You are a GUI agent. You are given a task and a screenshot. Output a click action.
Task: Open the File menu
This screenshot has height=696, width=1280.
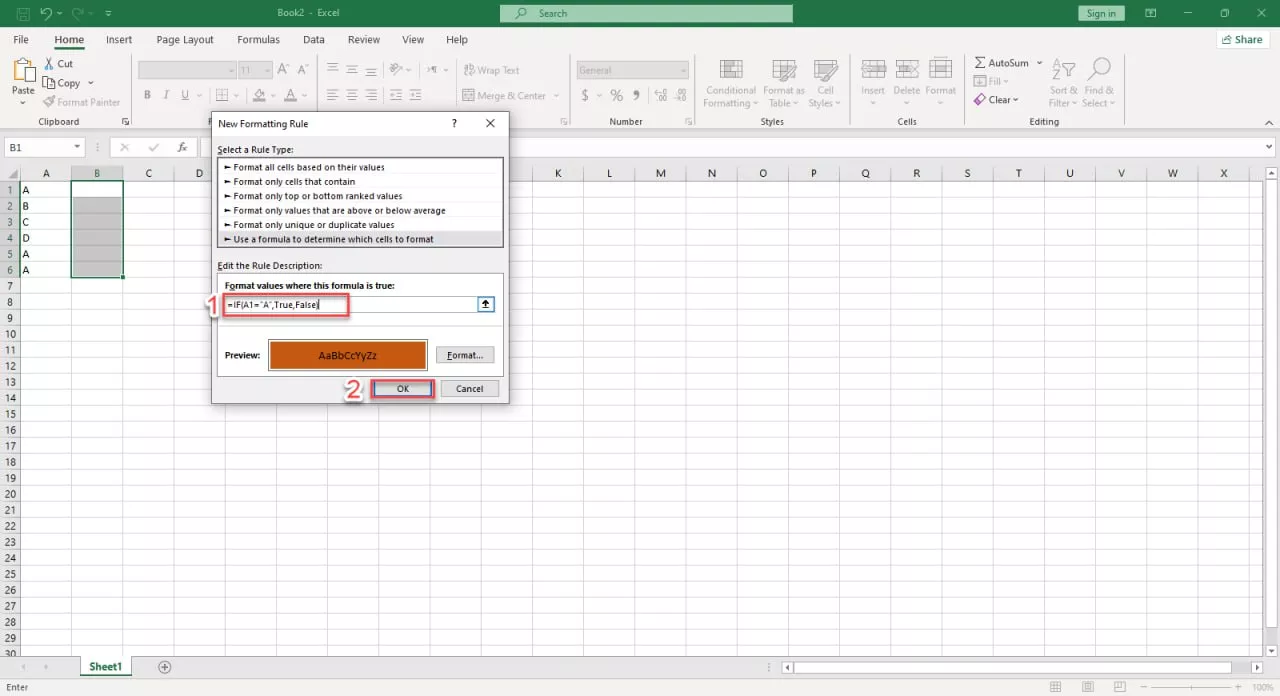(x=21, y=40)
